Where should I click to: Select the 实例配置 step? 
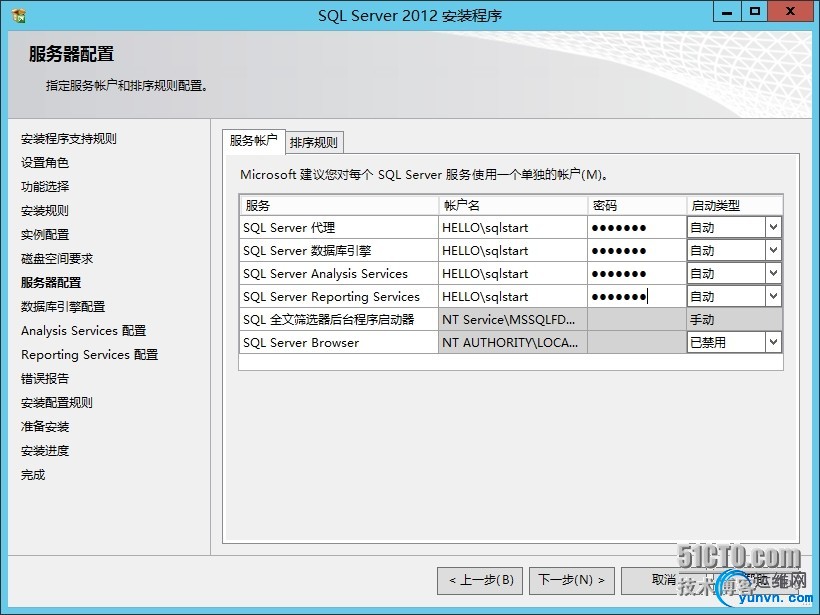45,235
